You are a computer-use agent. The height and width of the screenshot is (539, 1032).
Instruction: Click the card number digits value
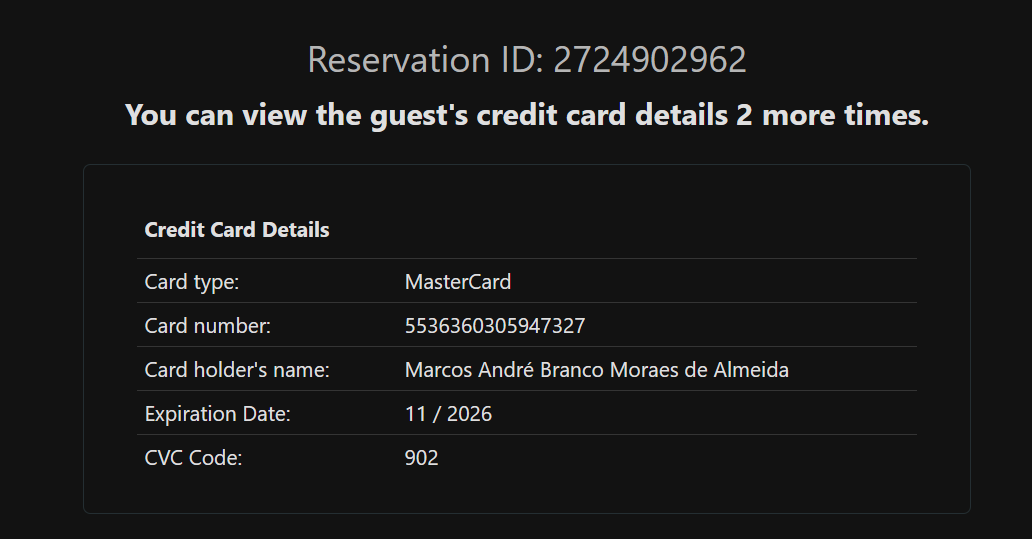[x=495, y=326]
